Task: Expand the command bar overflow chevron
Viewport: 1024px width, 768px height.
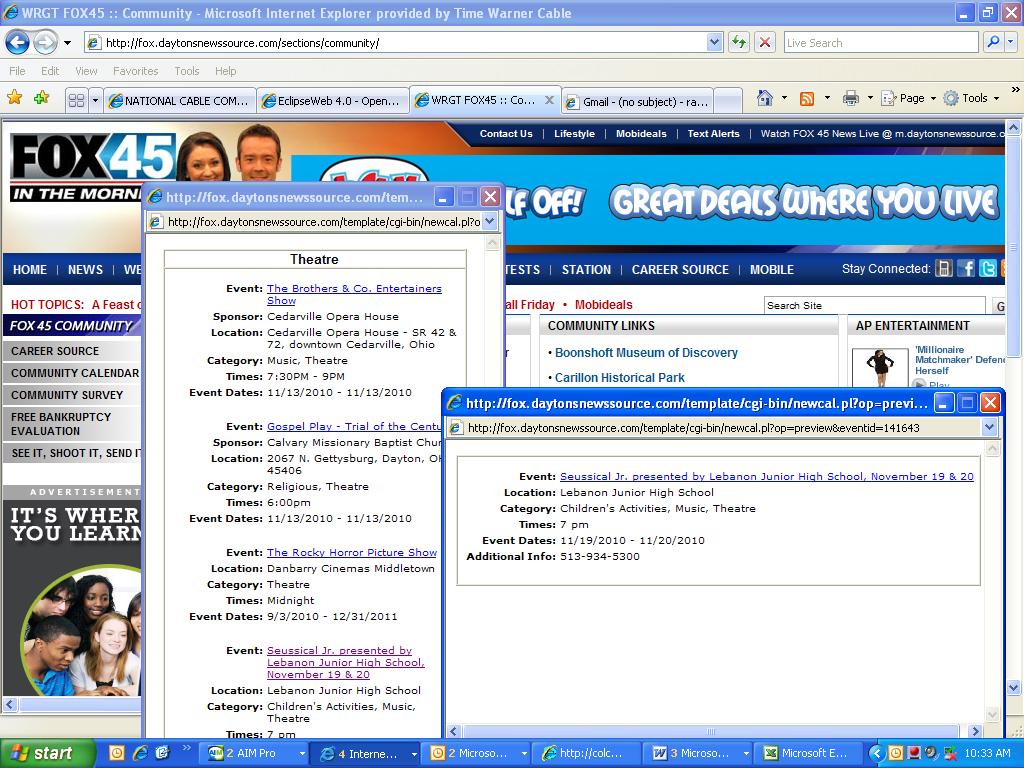Action: point(1015,90)
